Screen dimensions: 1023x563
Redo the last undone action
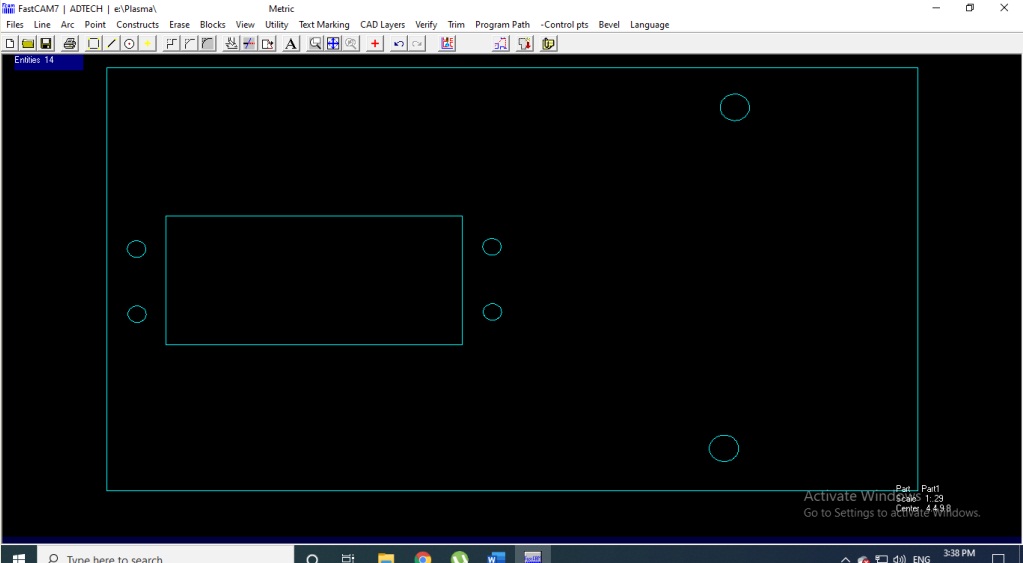click(417, 44)
